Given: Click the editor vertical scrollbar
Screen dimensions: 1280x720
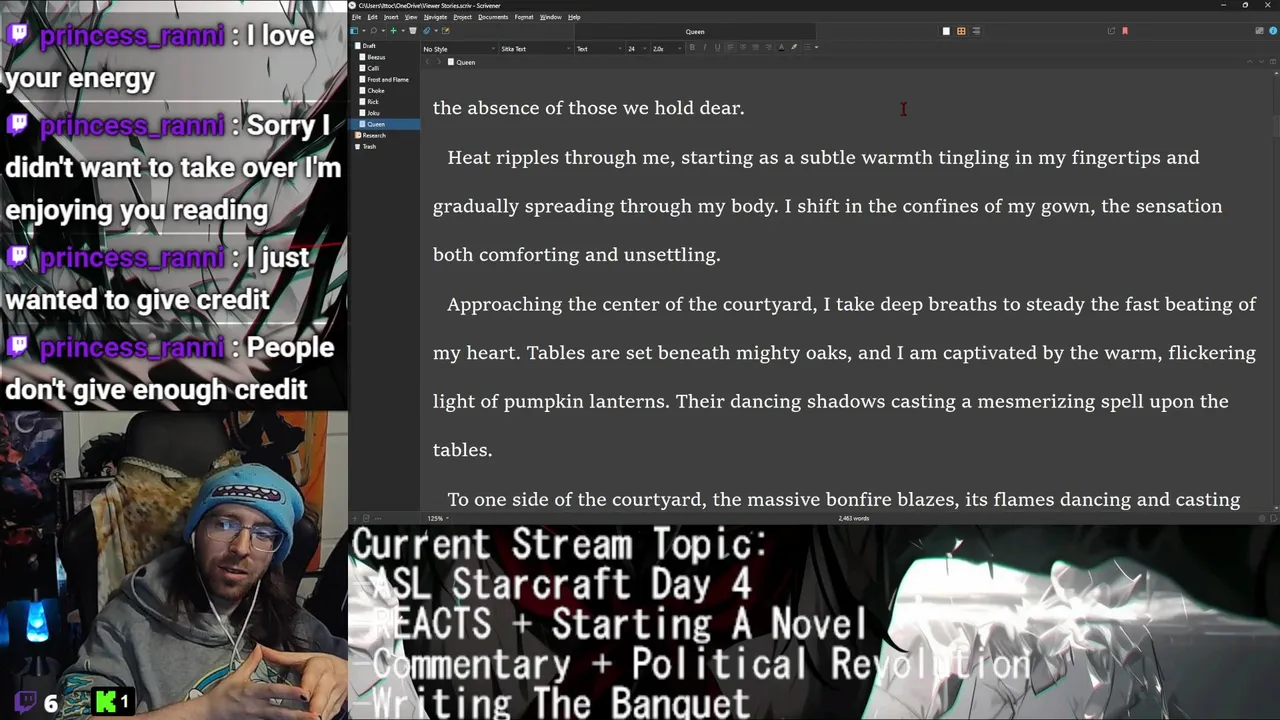Looking at the screenshot, I should (1275, 290).
